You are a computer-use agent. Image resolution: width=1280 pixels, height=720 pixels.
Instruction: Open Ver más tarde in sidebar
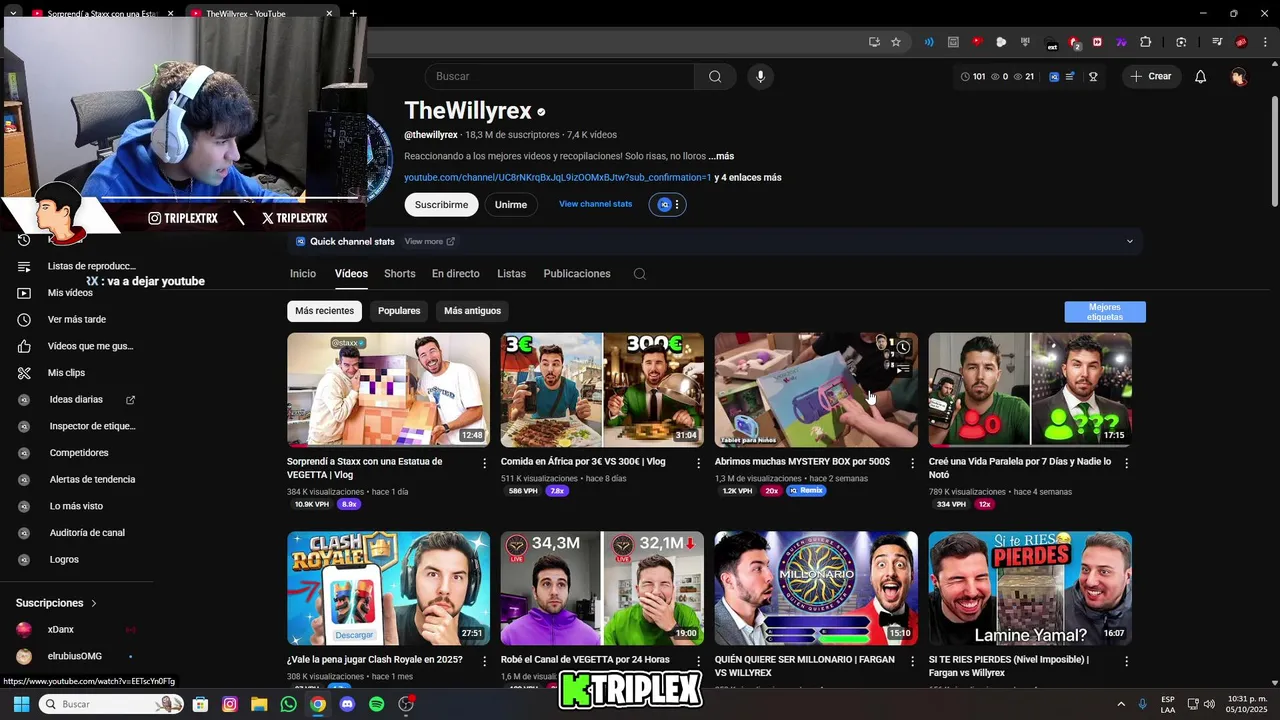pos(77,319)
